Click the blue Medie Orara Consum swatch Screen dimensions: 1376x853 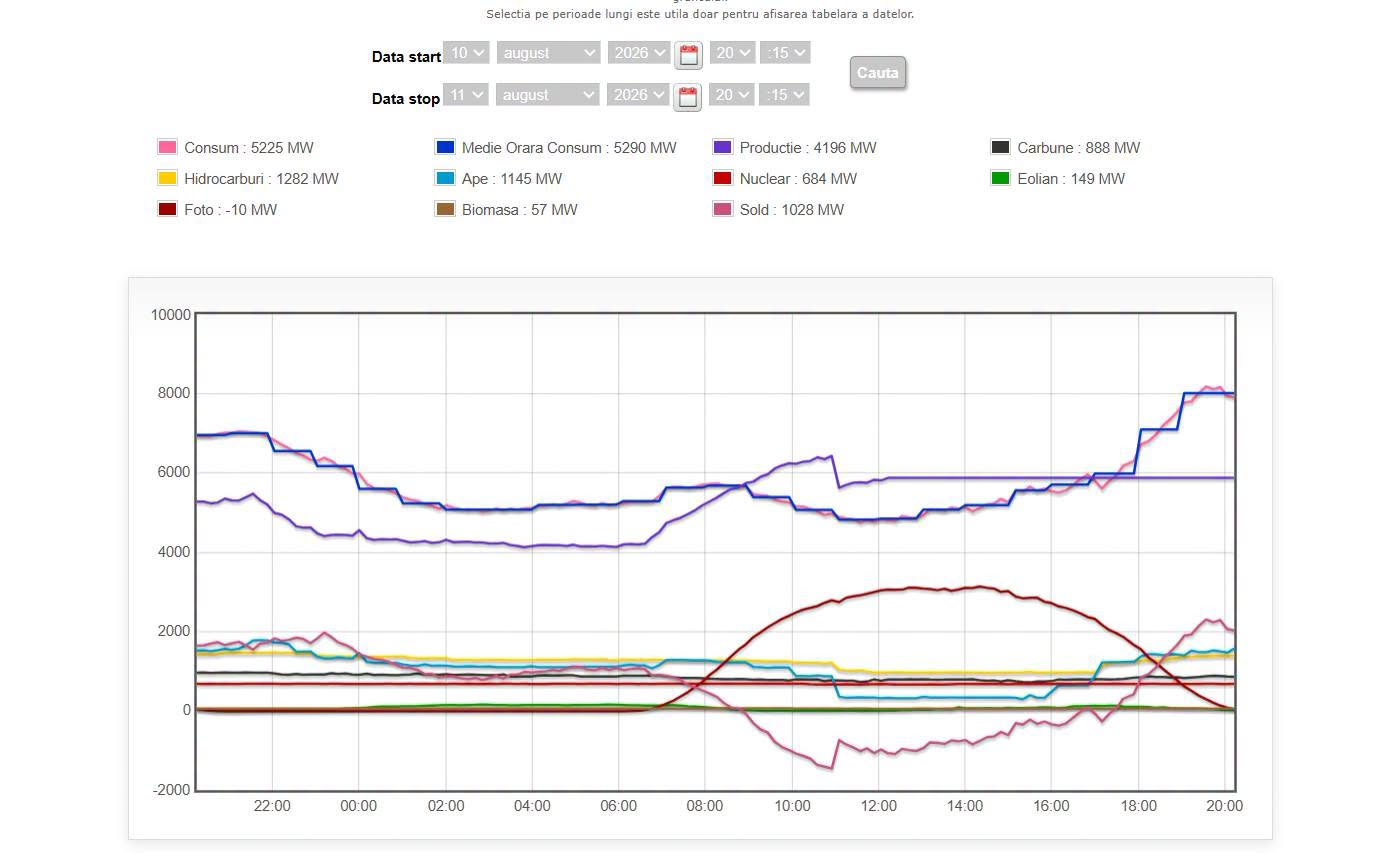click(x=445, y=147)
